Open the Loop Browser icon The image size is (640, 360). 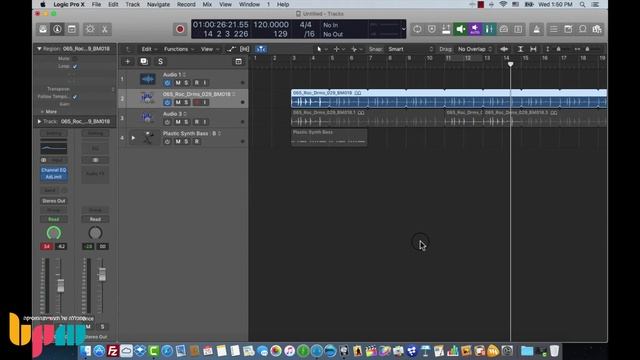[x=582, y=29]
